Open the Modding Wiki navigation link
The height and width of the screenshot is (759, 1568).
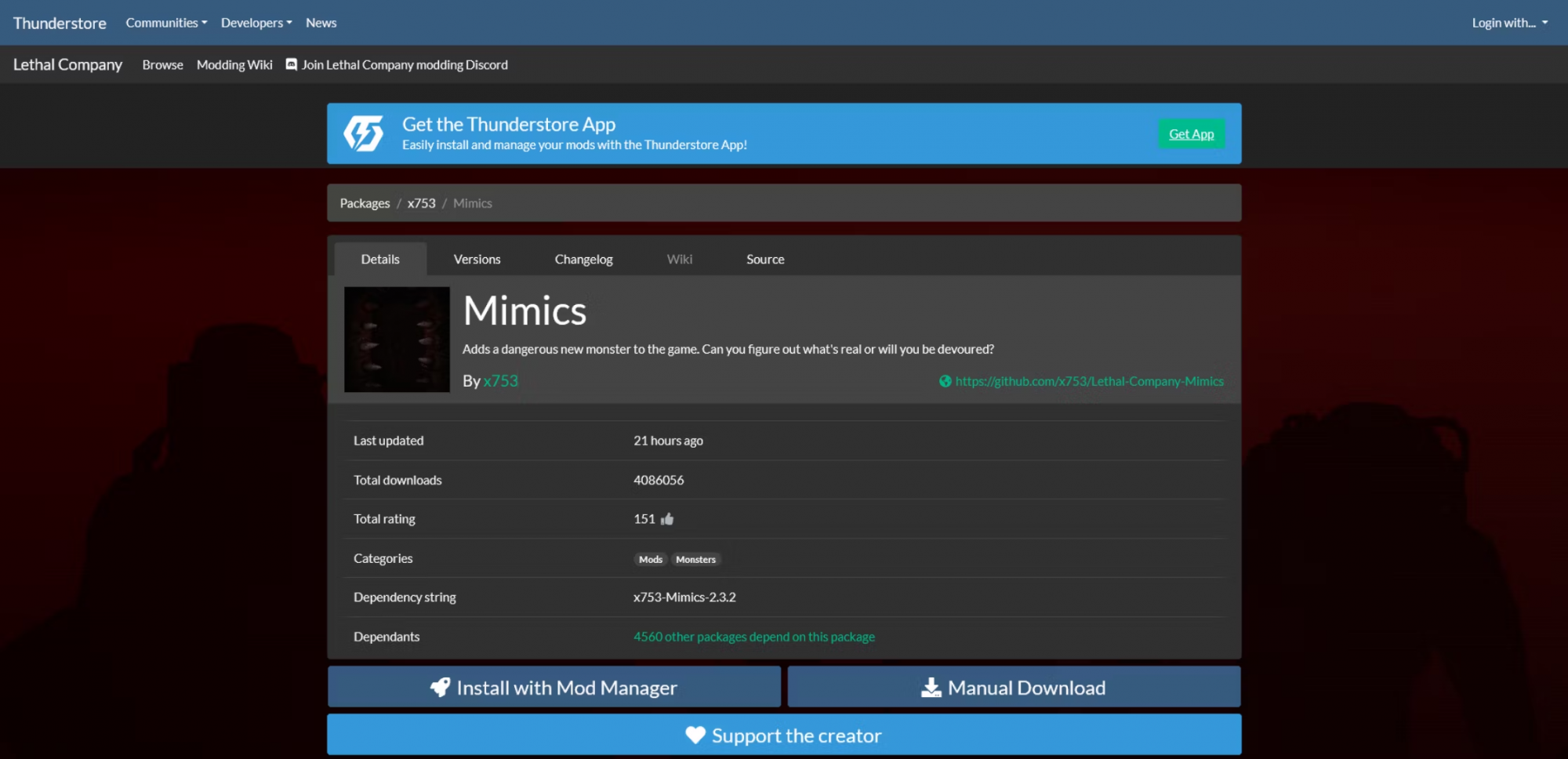pos(234,65)
